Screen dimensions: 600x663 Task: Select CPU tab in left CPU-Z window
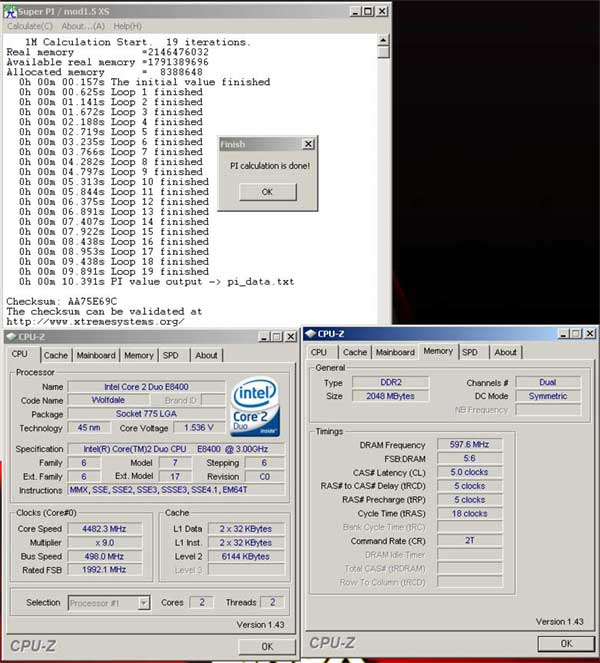[x=20, y=354]
